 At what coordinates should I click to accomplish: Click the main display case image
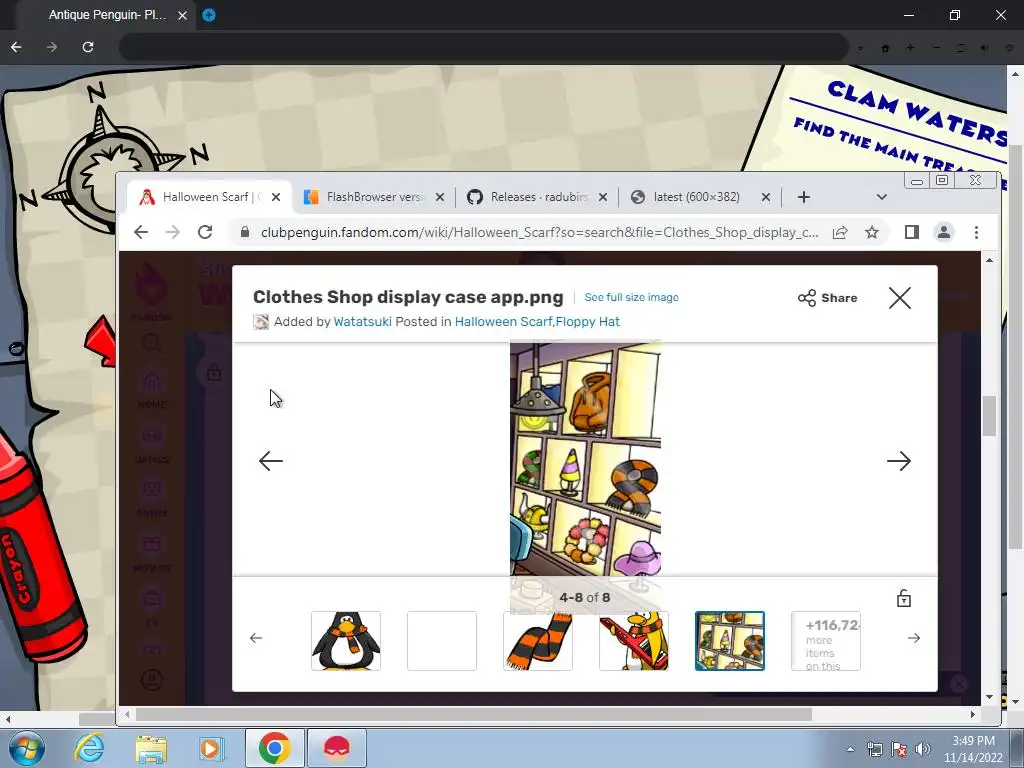(x=585, y=458)
